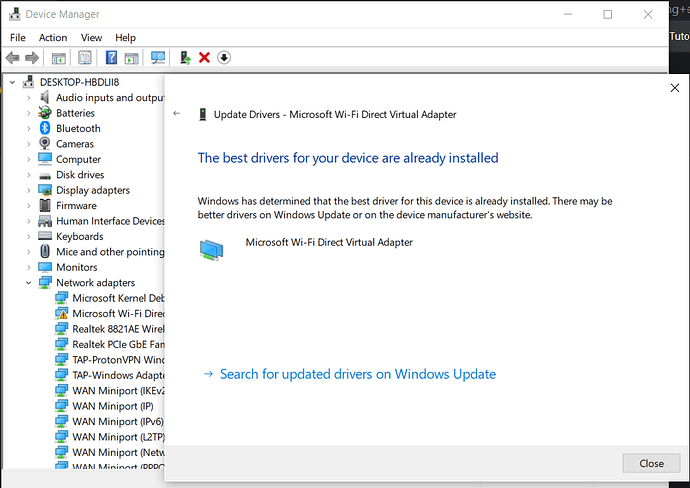690x488 pixels.
Task: Click the Back arrow toolbar icon
Action: (12, 58)
